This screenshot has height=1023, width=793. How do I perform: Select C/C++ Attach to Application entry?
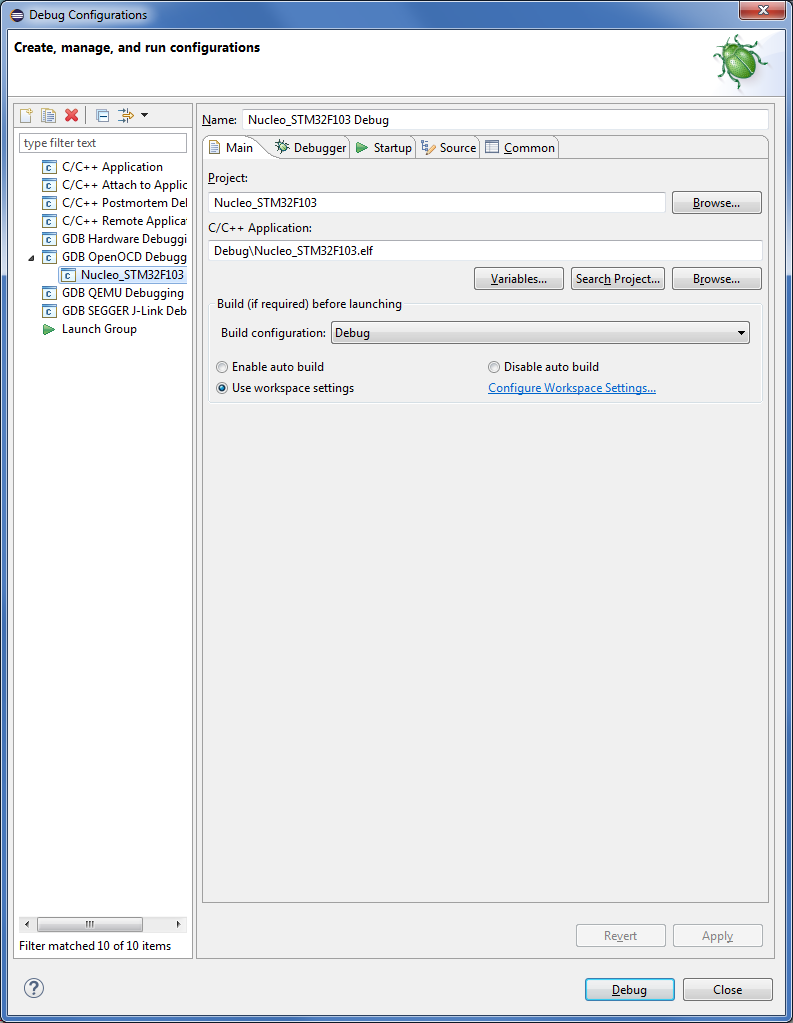tap(124, 185)
